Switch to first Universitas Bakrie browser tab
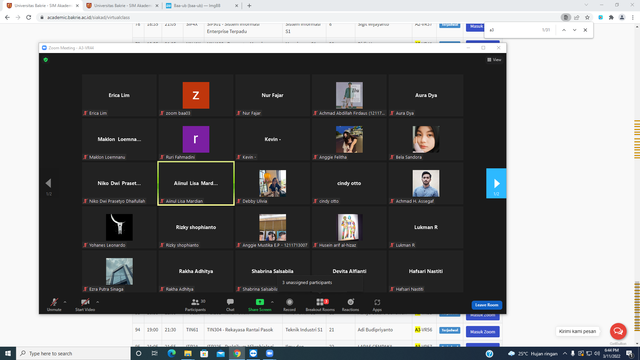The height and width of the screenshot is (360, 640). pyautogui.click(x=42, y=6)
